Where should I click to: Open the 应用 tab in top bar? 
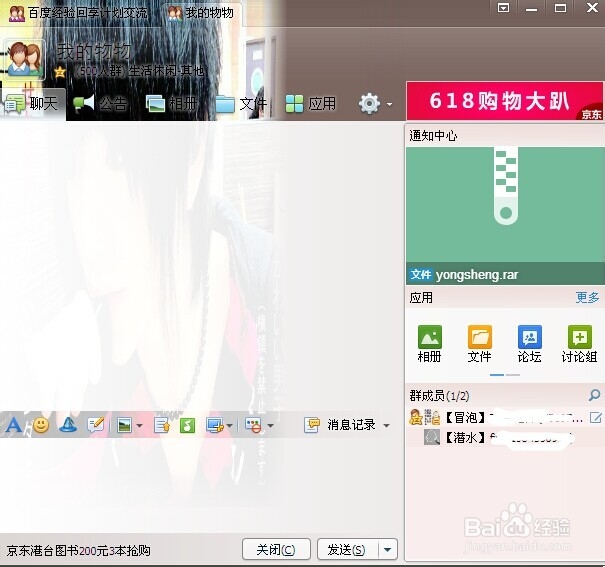(x=311, y=104)
